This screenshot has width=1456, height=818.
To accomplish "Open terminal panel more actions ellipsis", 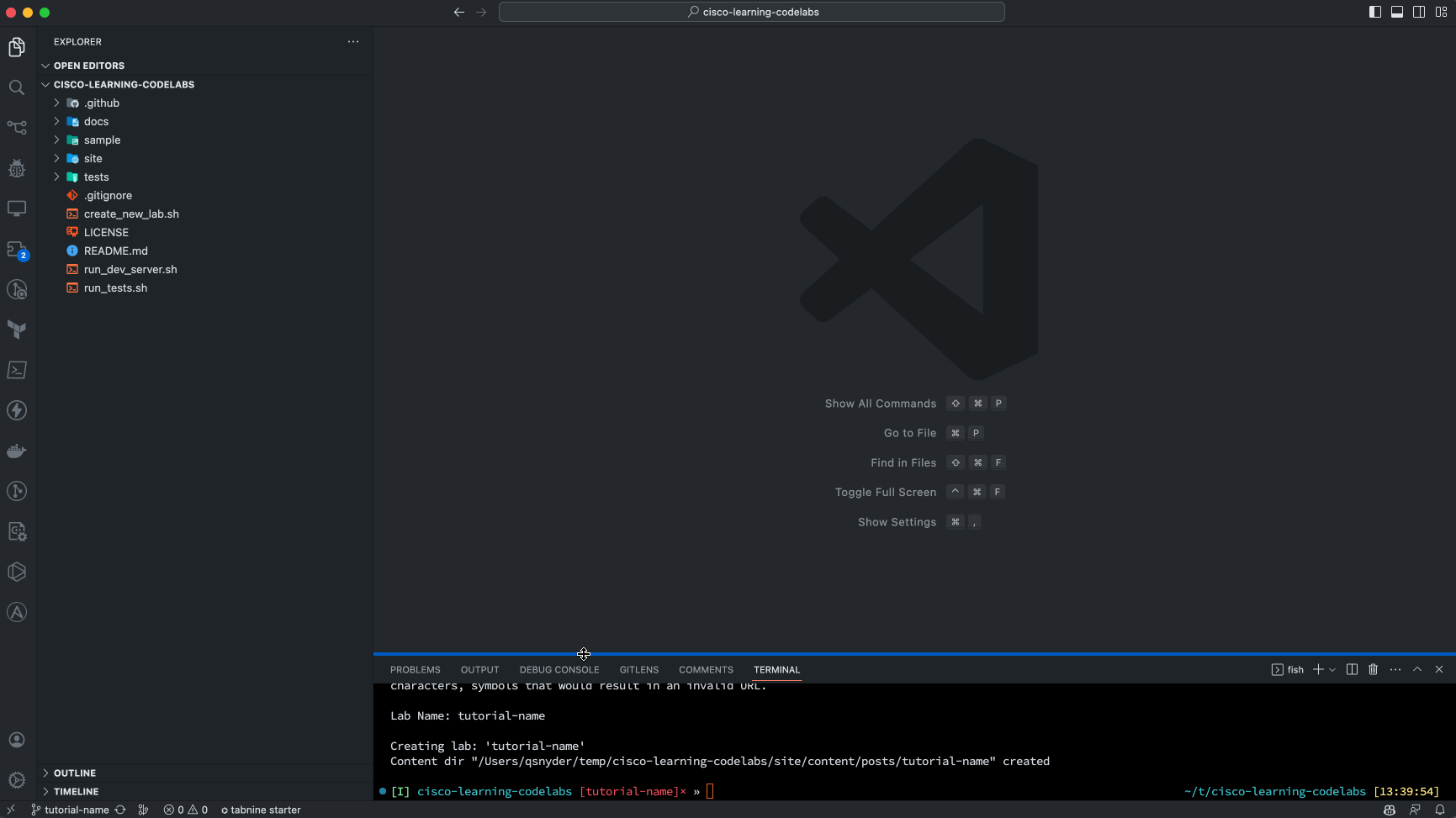I will point(1395,669).
